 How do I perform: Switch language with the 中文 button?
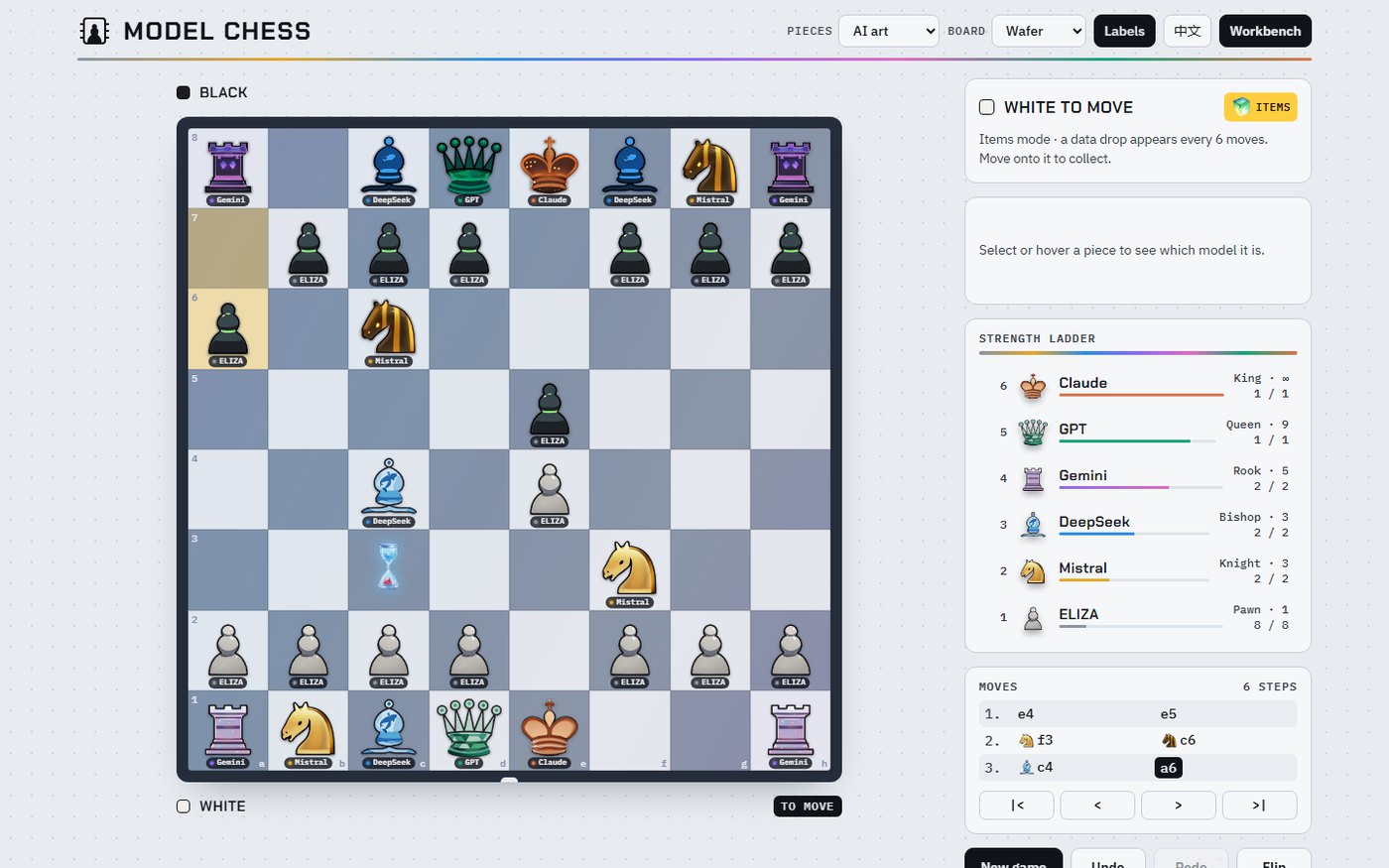point(1188,31)
